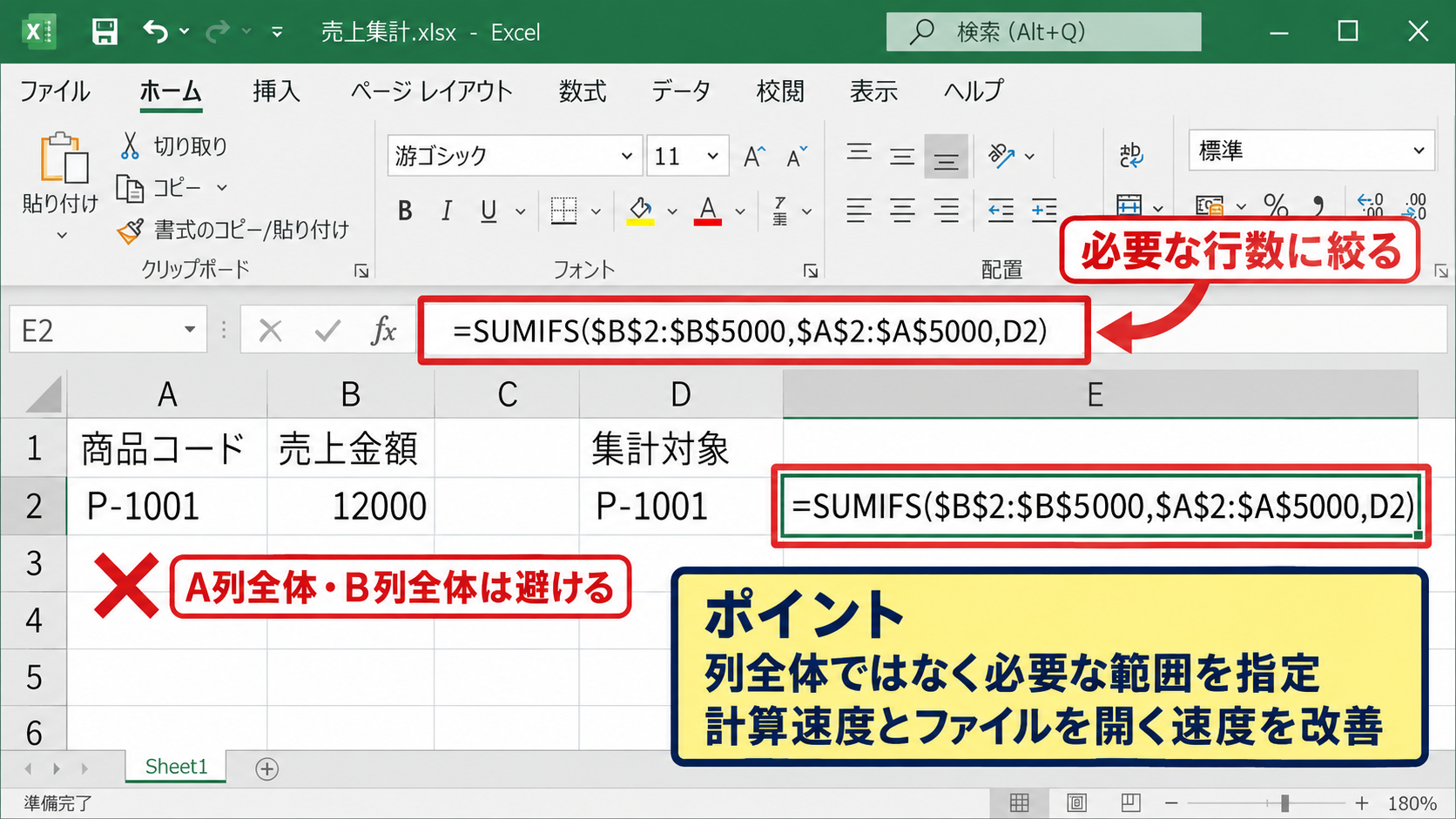
Task: Click the Paste clipboard icon
Action: tap(64, 158)
